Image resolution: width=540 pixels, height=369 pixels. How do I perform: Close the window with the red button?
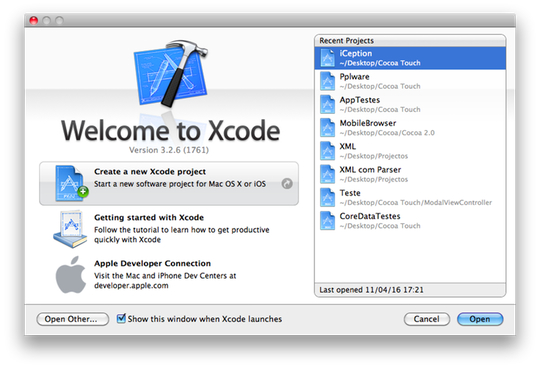point(33,21)
